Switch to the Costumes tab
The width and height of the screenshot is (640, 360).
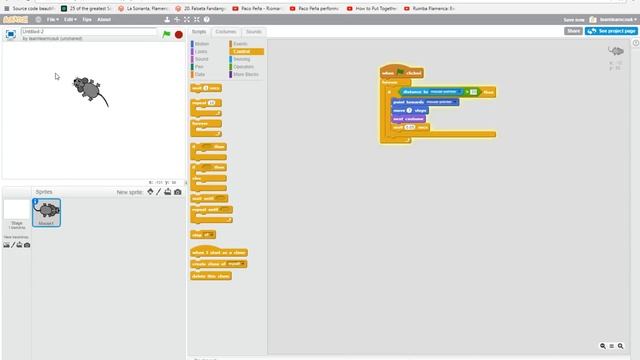(226, 32)
